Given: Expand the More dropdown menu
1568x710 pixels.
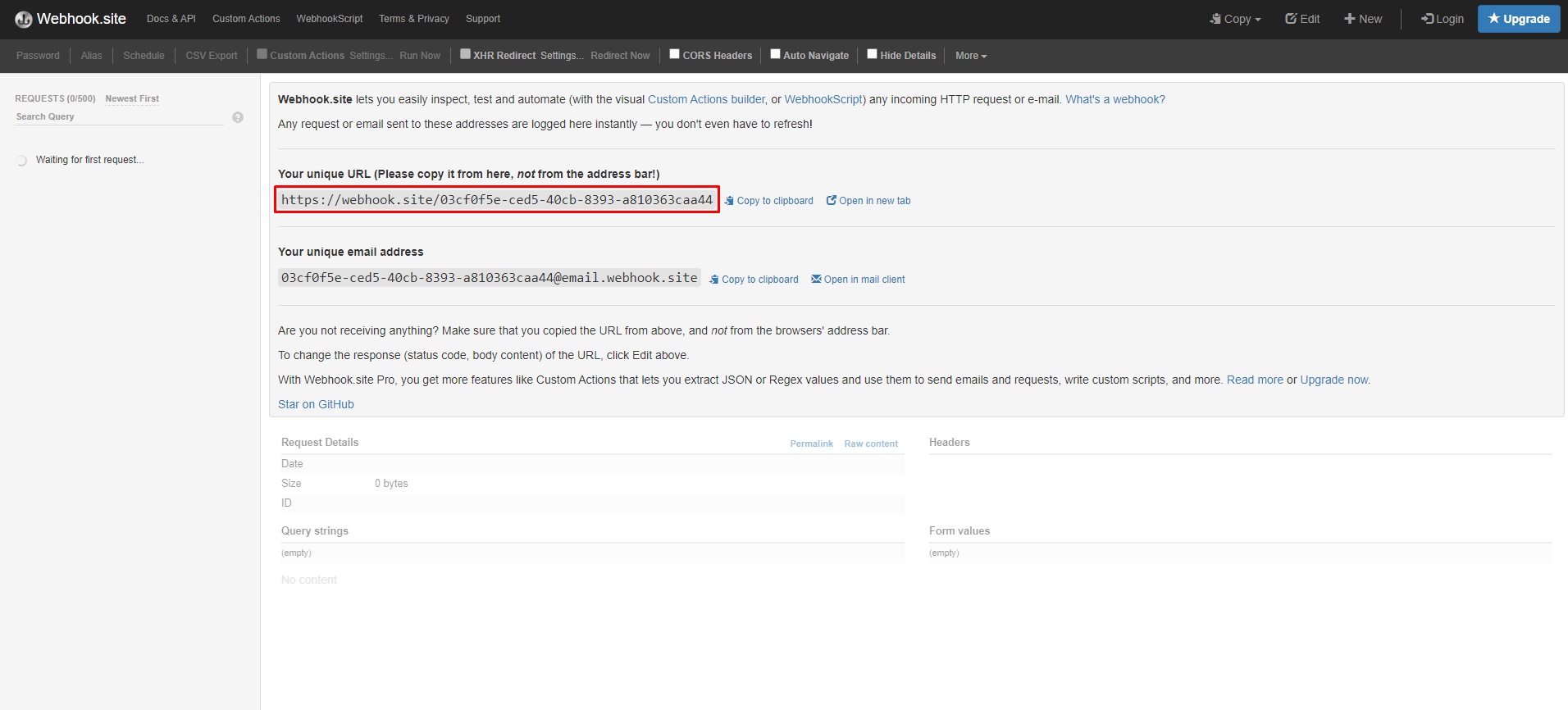Looking at the screenshot, I should pyautogui.click(x=971, y=56).
